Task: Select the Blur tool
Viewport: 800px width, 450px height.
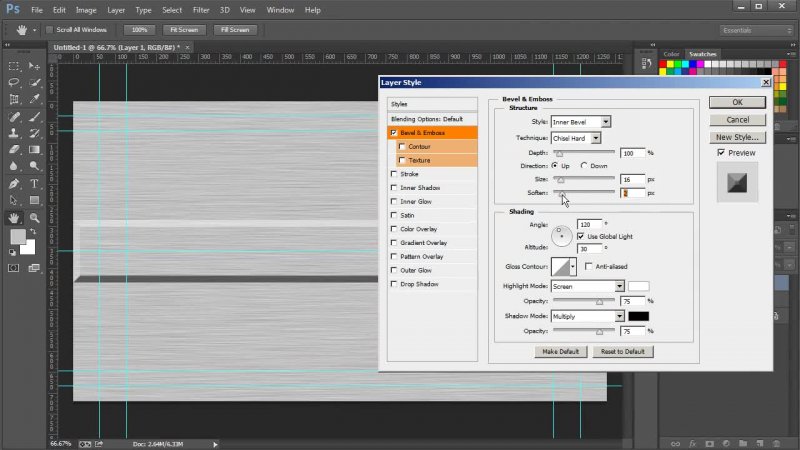Action: pos(14,166)
